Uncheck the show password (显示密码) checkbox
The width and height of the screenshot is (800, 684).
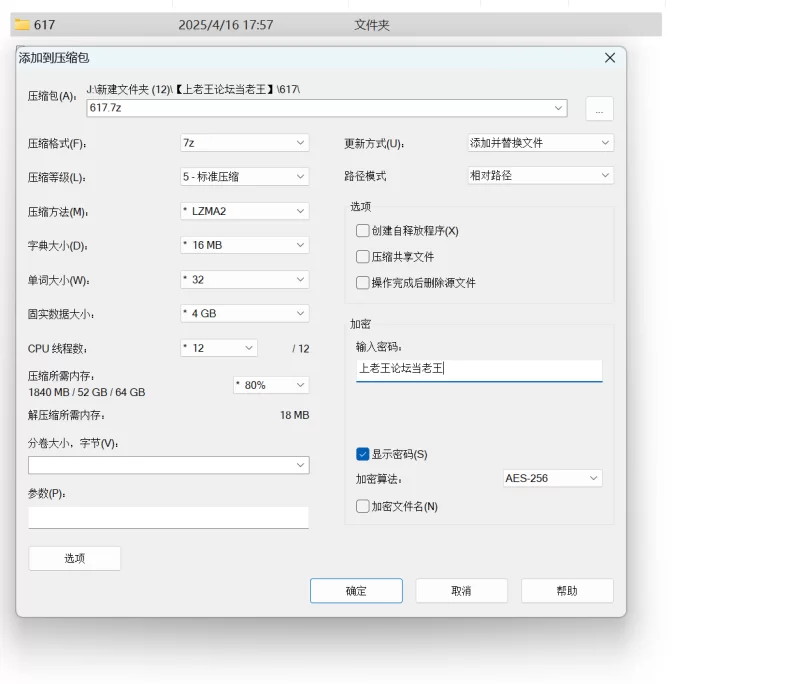click(x=363, y=454)
